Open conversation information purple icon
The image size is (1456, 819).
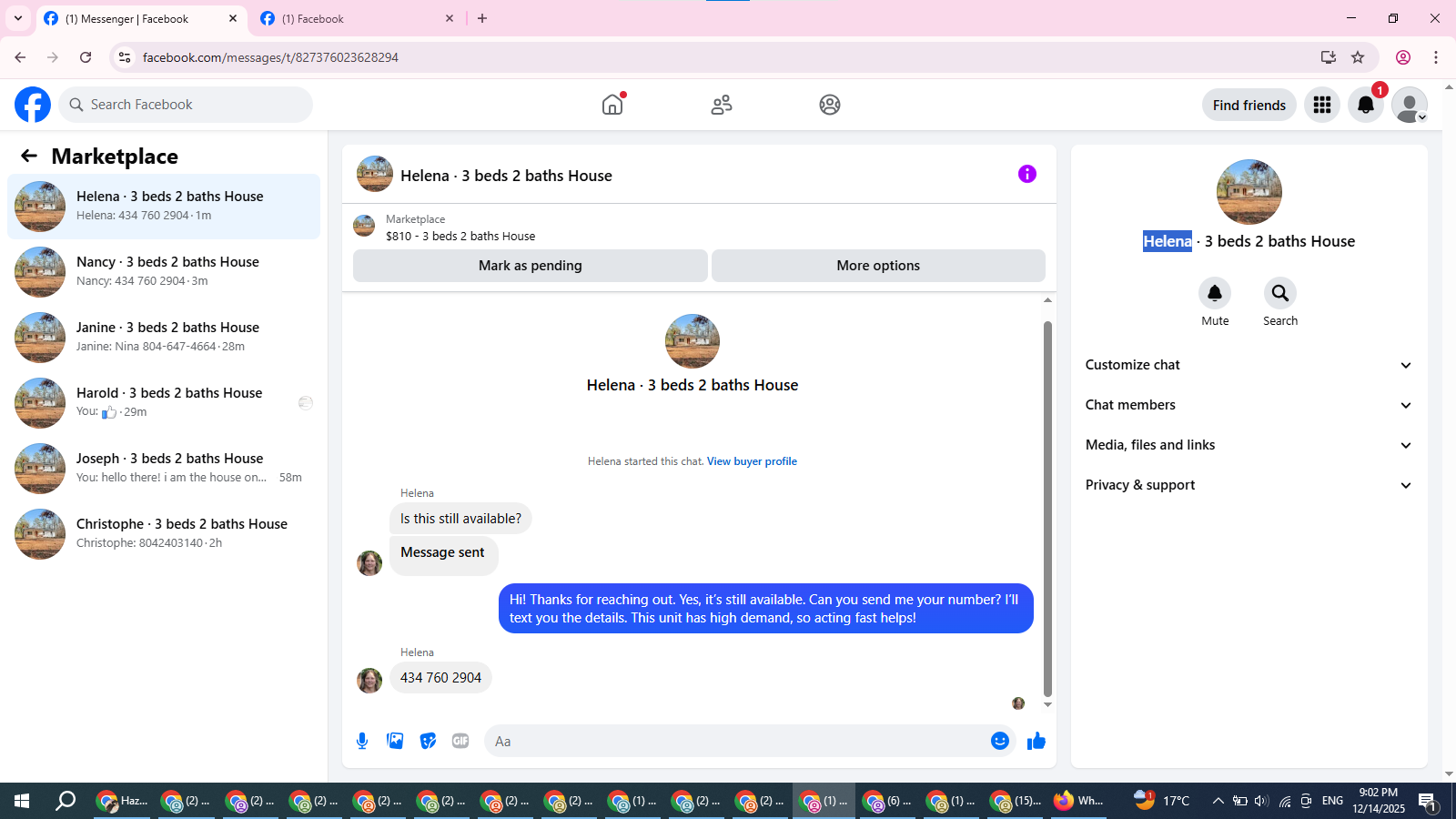point(1027,174)
